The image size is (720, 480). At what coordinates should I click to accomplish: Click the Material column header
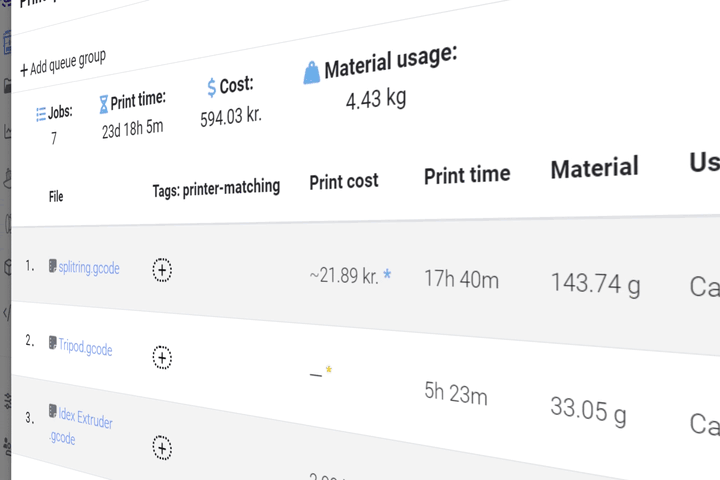click(595, 168)
